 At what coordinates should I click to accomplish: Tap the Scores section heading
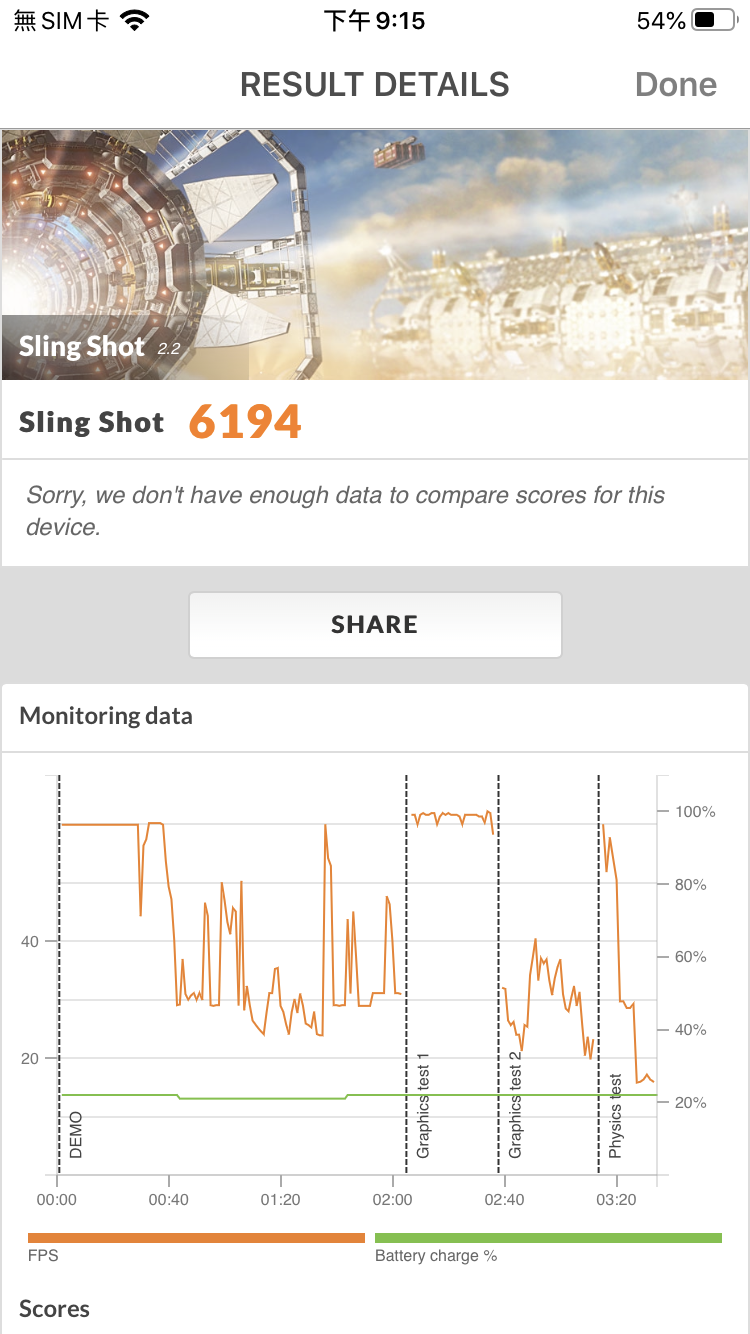click(x=55, y=1309)
